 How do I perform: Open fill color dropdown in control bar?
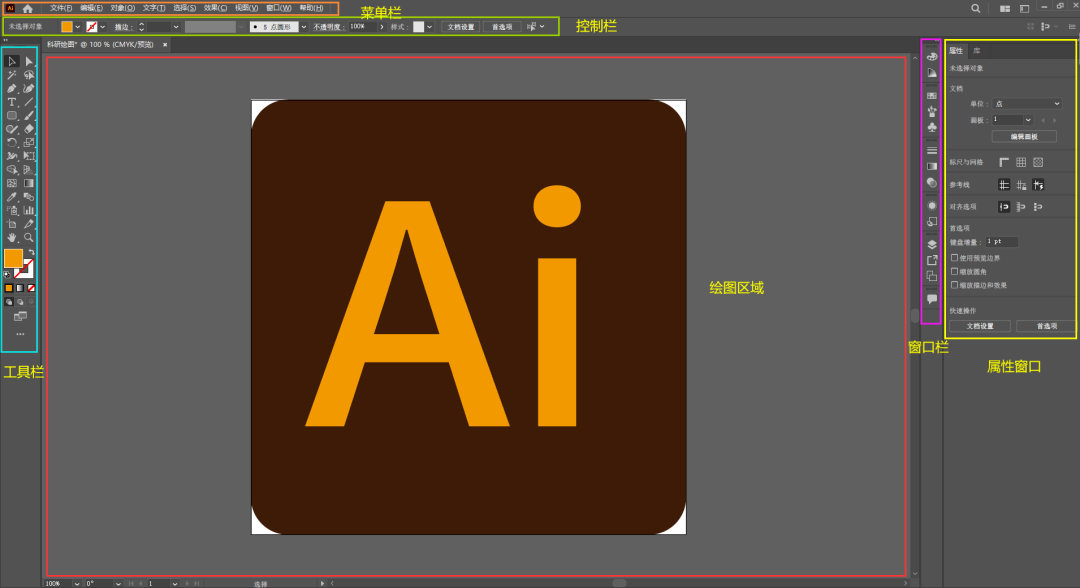77,27
